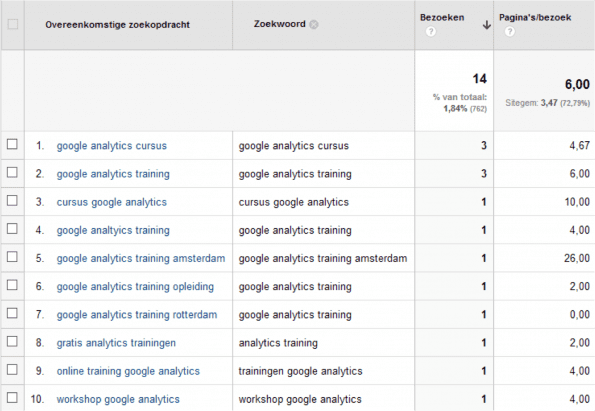
Task: Sort by the Bezoeken column header
Action: pyautogui.click(x=442, y=17)
